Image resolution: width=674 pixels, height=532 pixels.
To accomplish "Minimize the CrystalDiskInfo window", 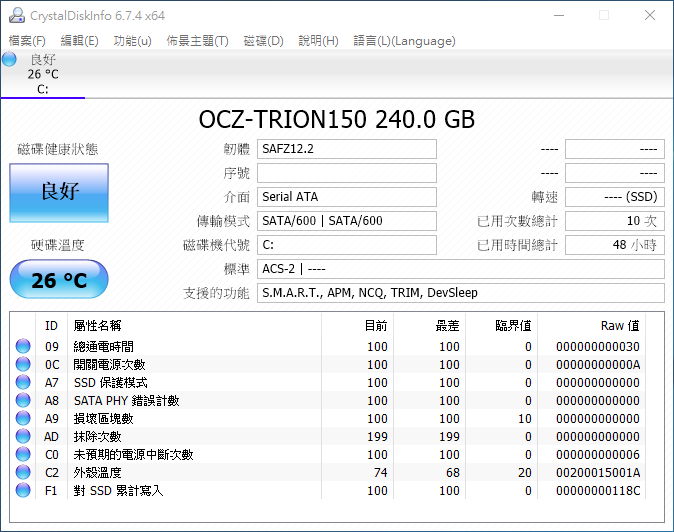I will pyautogui.click(x=559, y=15).
